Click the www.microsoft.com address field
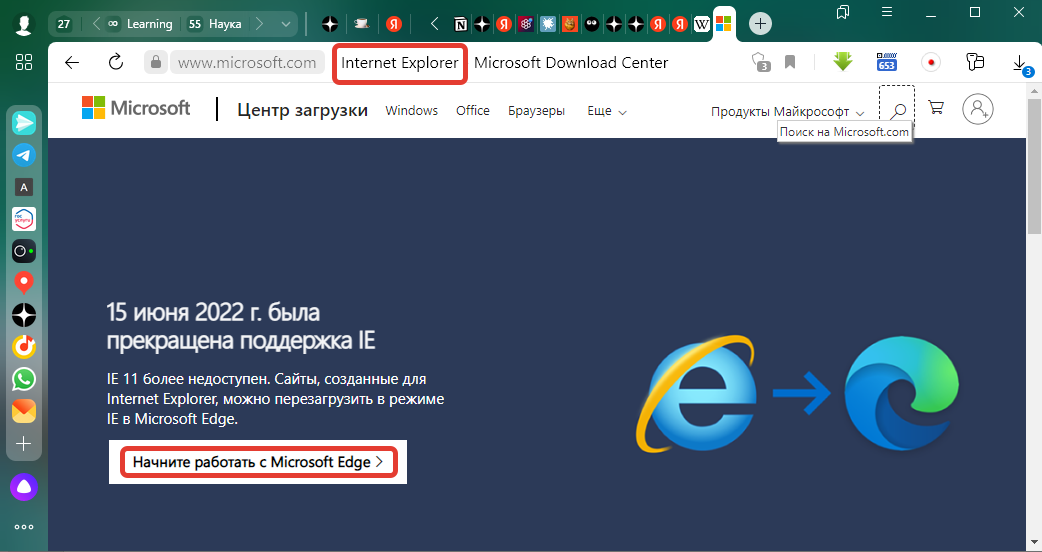The width and height of the screenshot is (1042, 552). 247,62
